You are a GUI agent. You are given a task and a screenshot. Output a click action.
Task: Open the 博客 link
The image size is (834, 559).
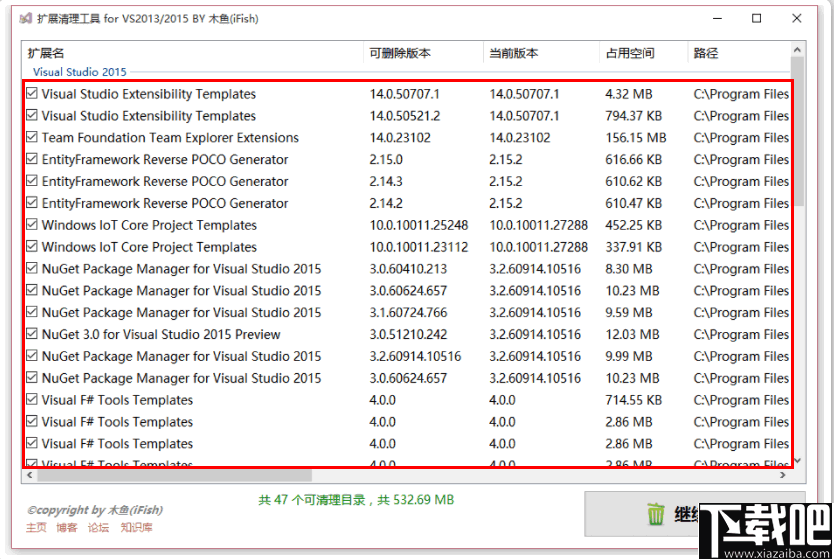point(67,527)
